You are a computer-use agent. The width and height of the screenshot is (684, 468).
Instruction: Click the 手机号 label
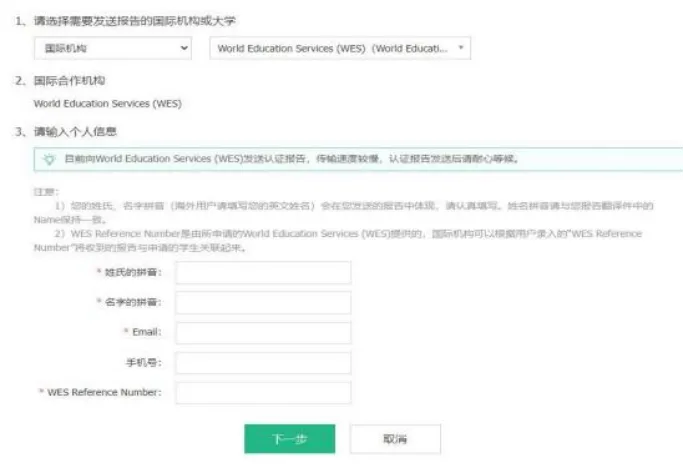(144, 362)
